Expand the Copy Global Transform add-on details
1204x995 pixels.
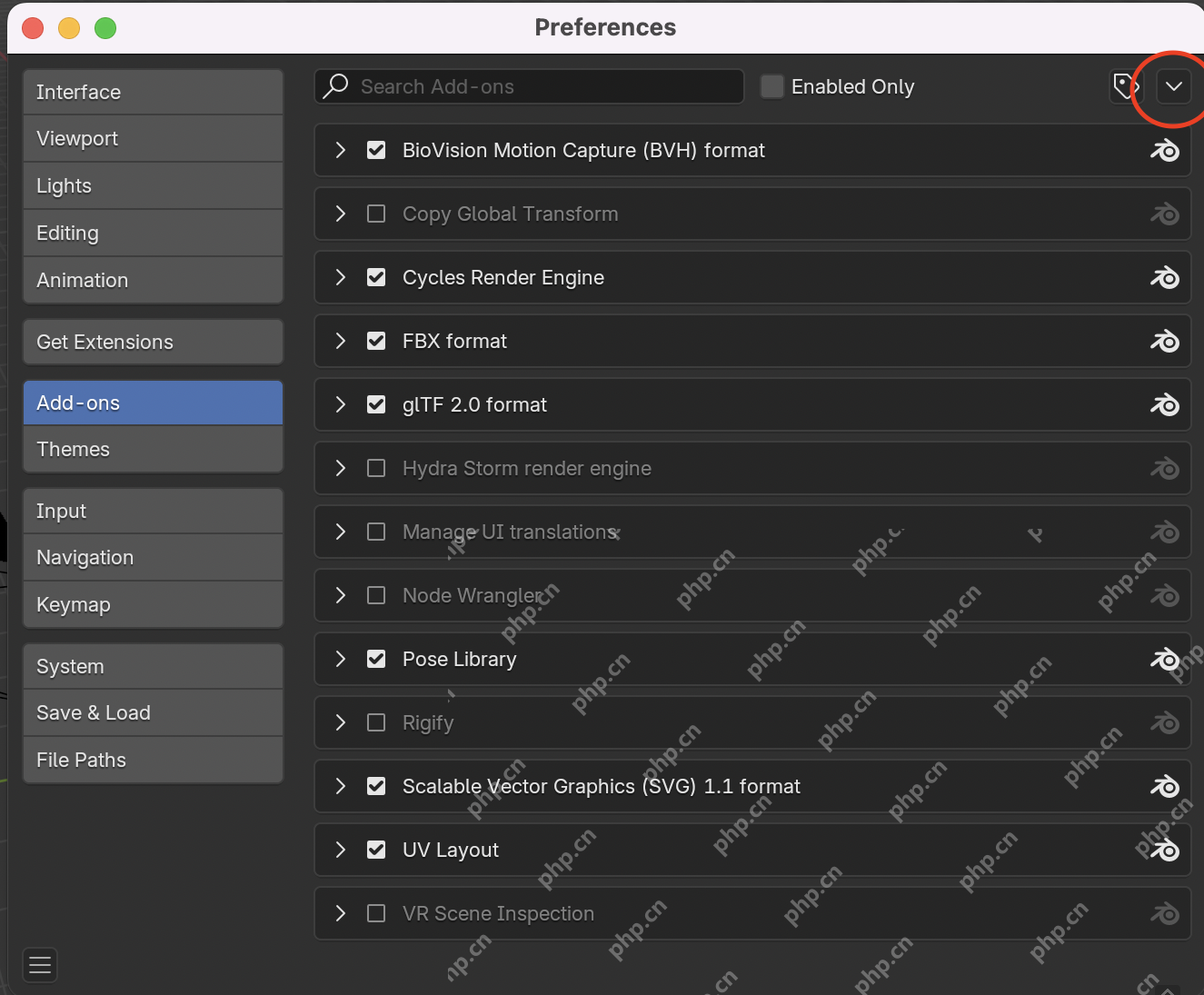[x=341, y=214]
